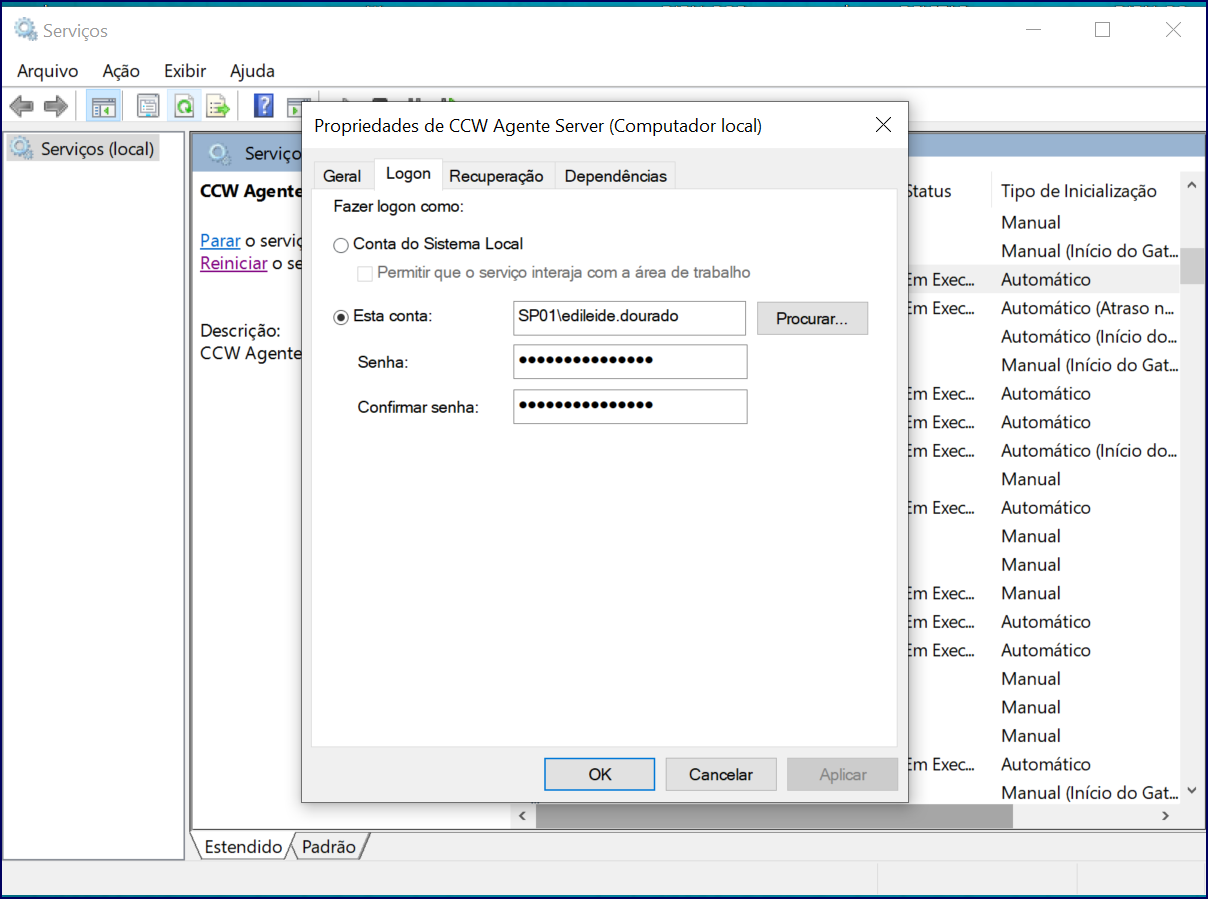Click the horizontal scrollbar left arrow

pyautogui.click(x=520, y=816)
